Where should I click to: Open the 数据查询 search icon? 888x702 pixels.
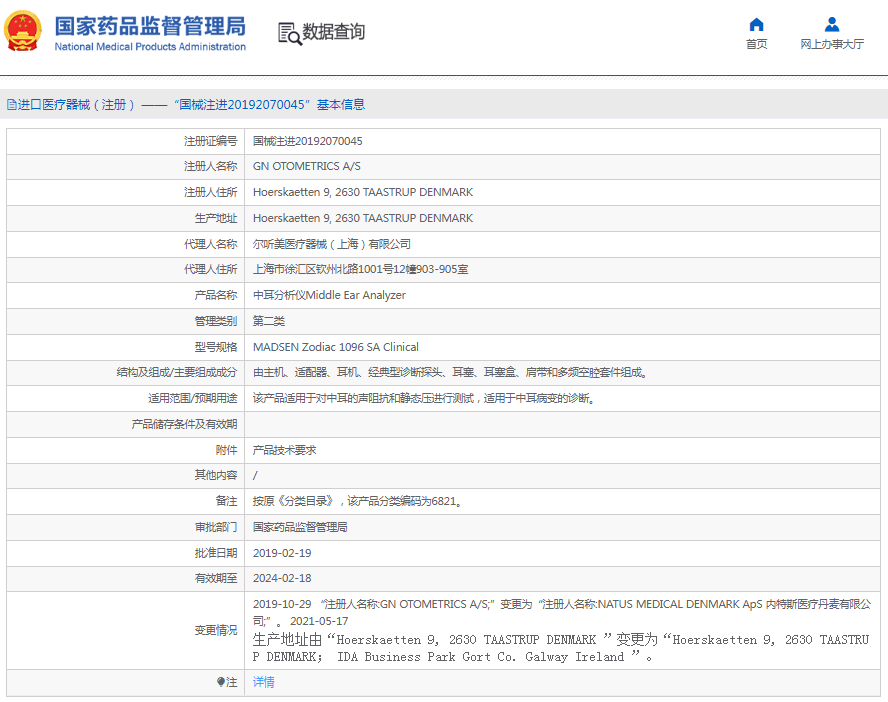coord(289,33)
